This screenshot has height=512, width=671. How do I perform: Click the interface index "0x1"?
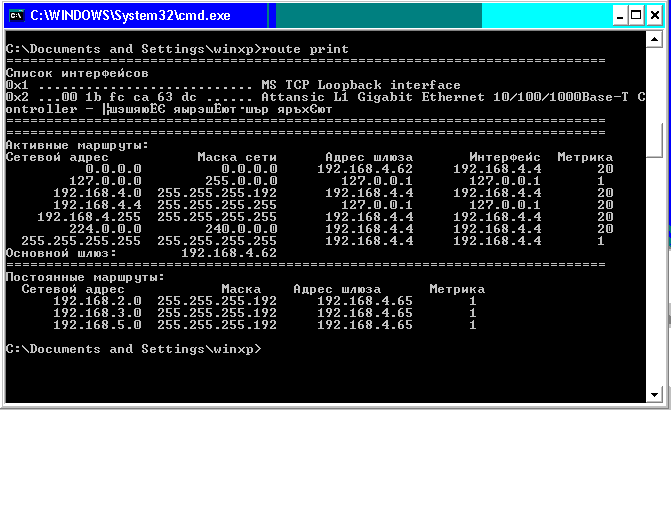pyautogui.click(x=17, y=85)
